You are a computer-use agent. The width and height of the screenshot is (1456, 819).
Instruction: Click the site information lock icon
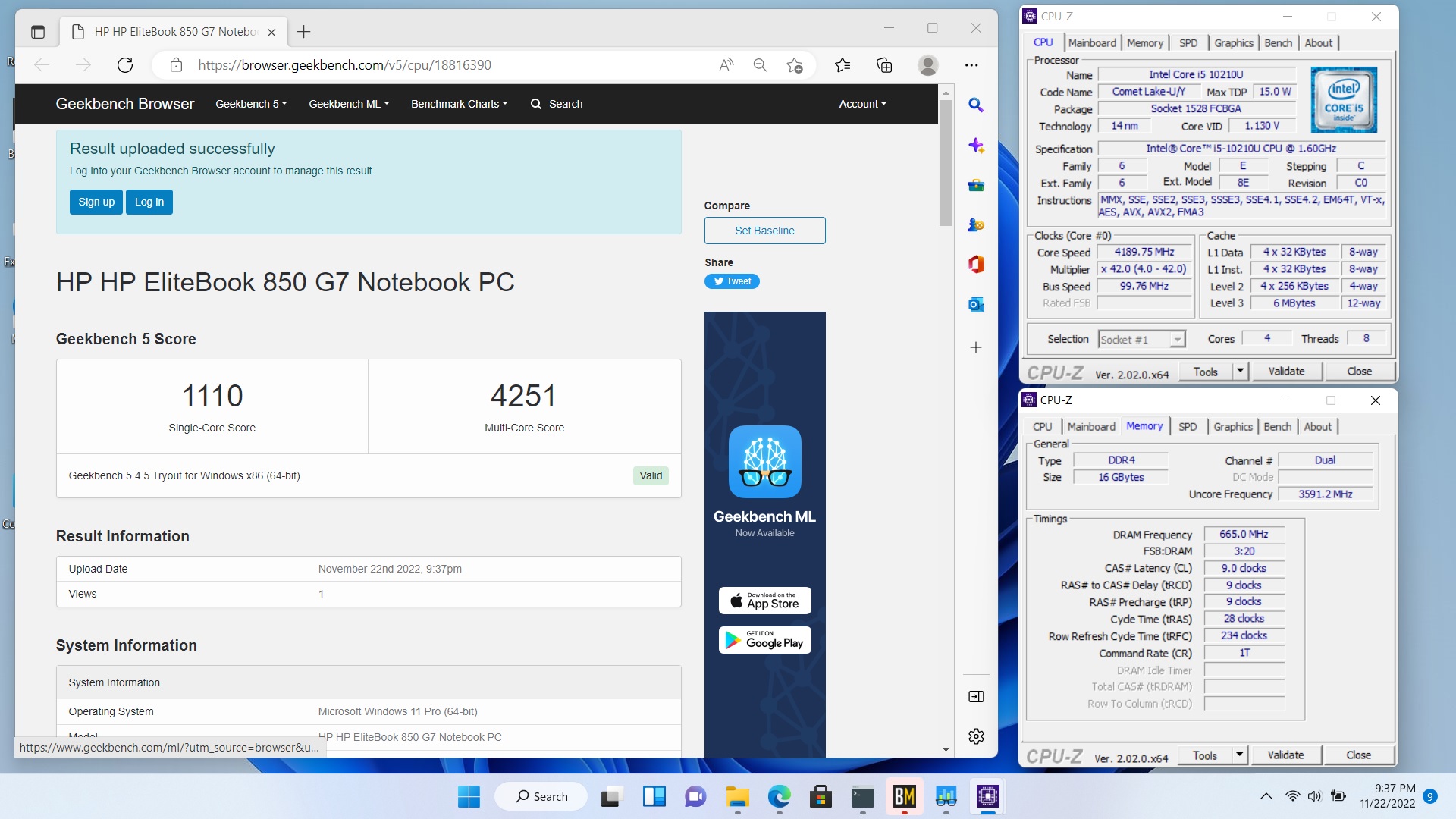click(176, 65)
